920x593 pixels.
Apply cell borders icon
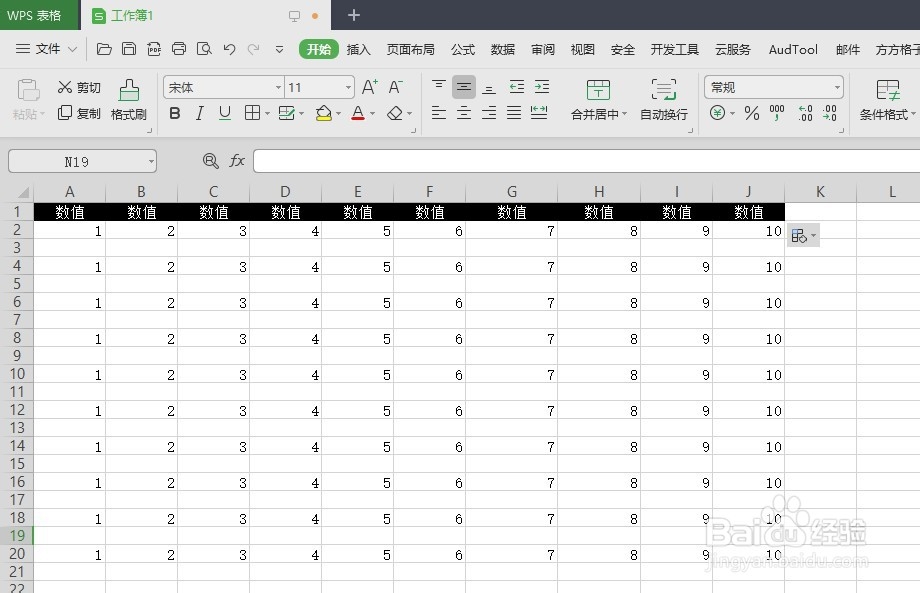click(252, 113)
